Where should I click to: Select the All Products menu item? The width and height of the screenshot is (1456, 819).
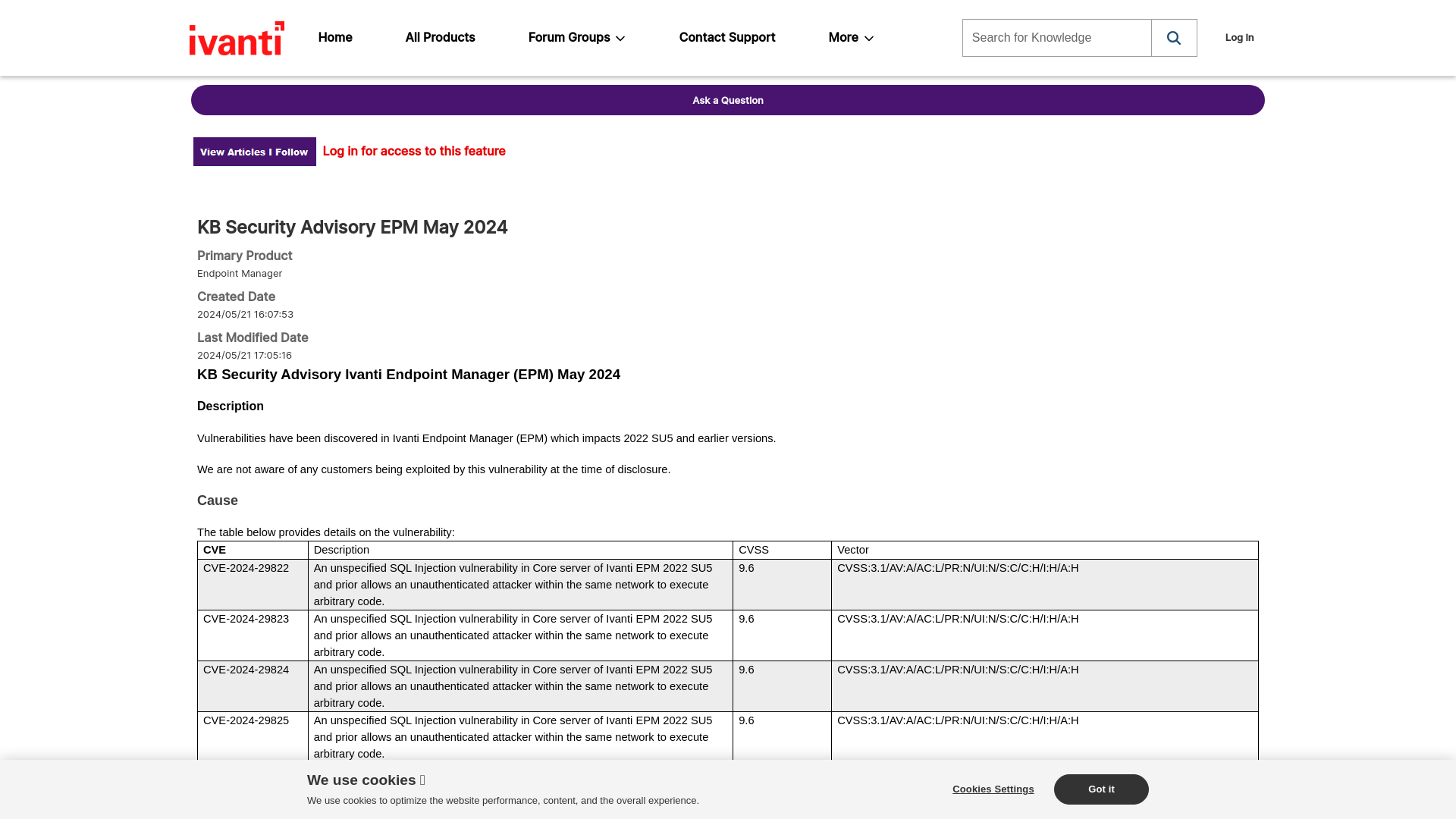440,37
